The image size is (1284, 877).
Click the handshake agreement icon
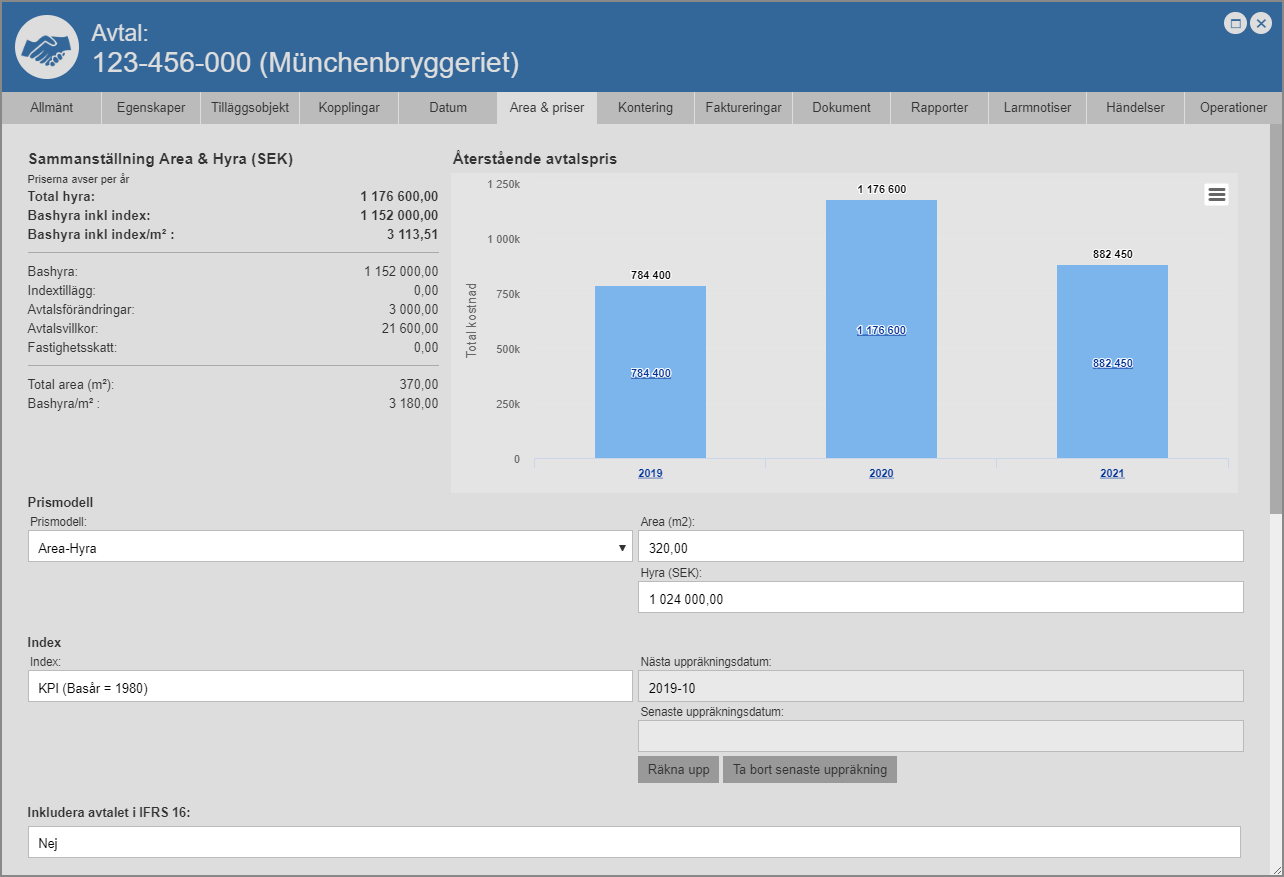pos(47,48)
